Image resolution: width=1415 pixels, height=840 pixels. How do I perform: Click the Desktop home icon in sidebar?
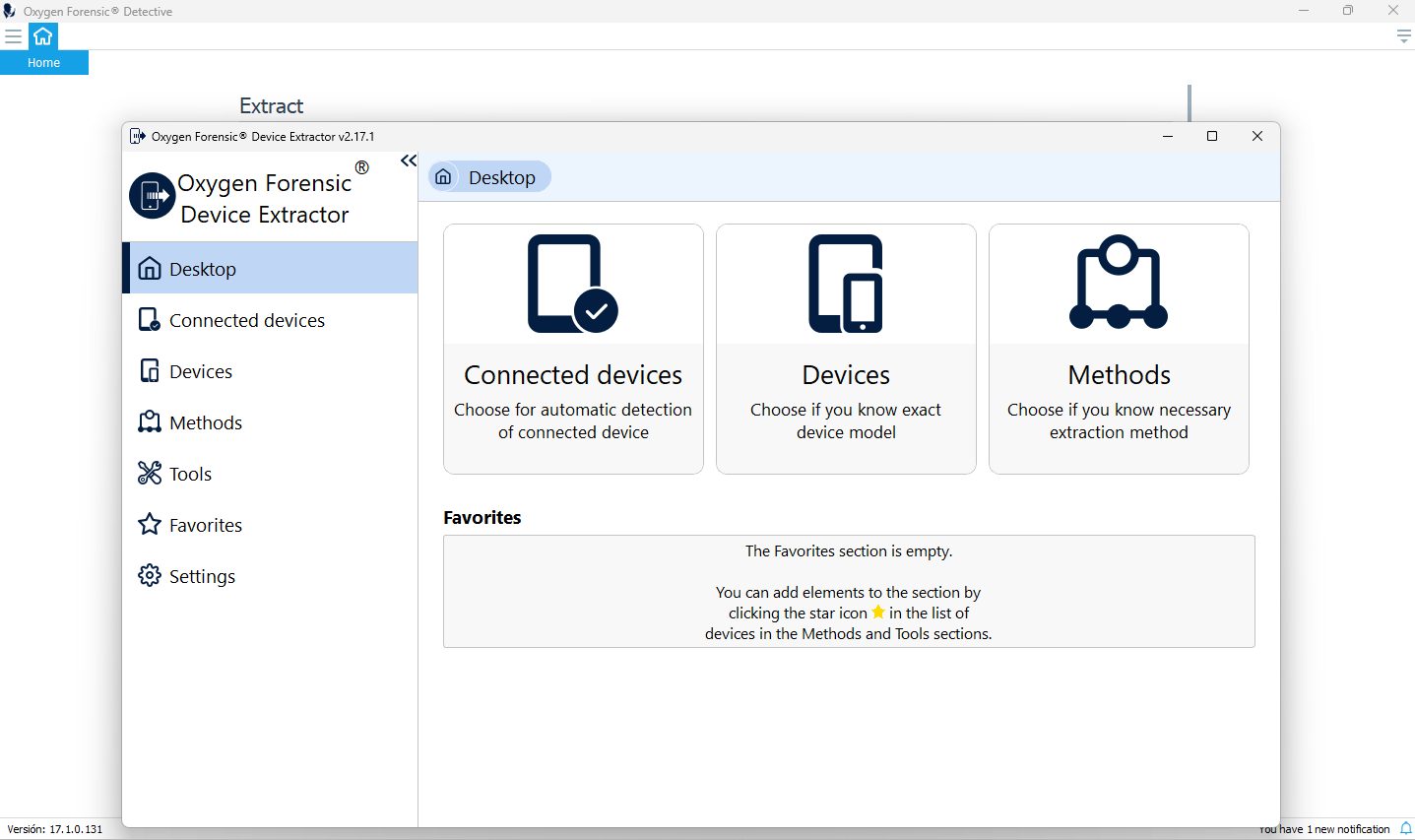(x=150, y=268)
